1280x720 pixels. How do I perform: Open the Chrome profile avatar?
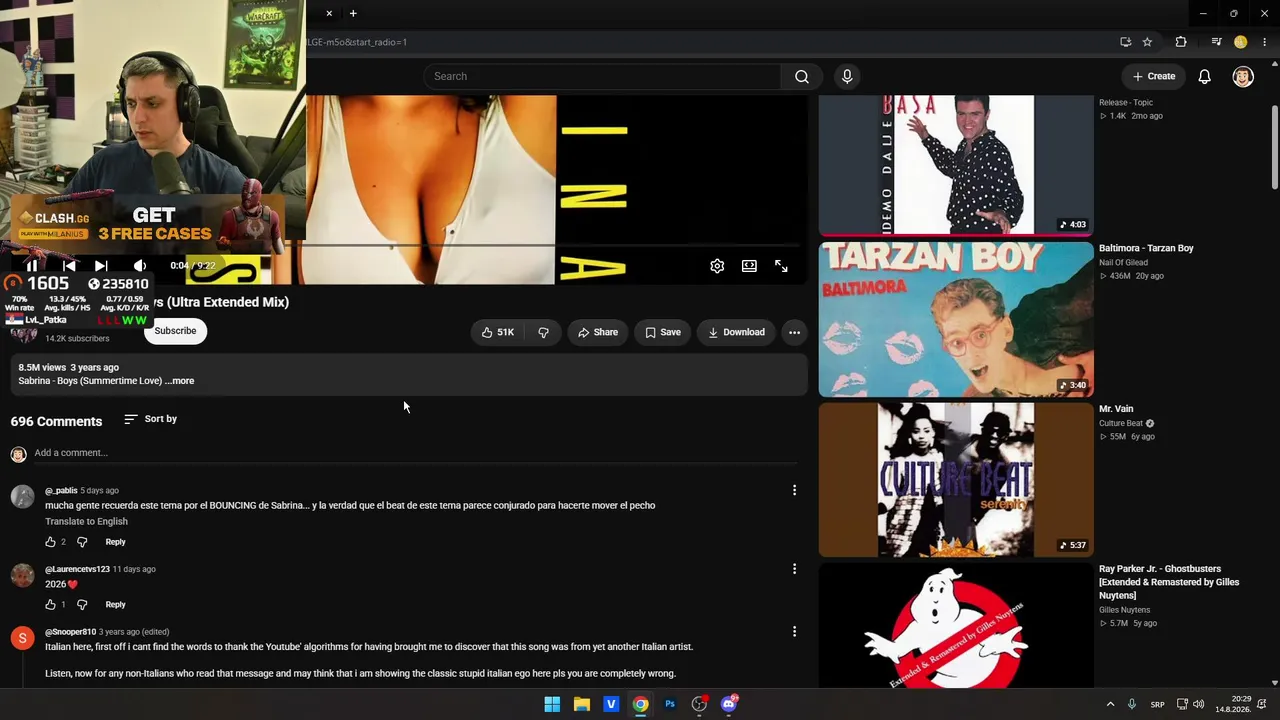pos(1241,42)
